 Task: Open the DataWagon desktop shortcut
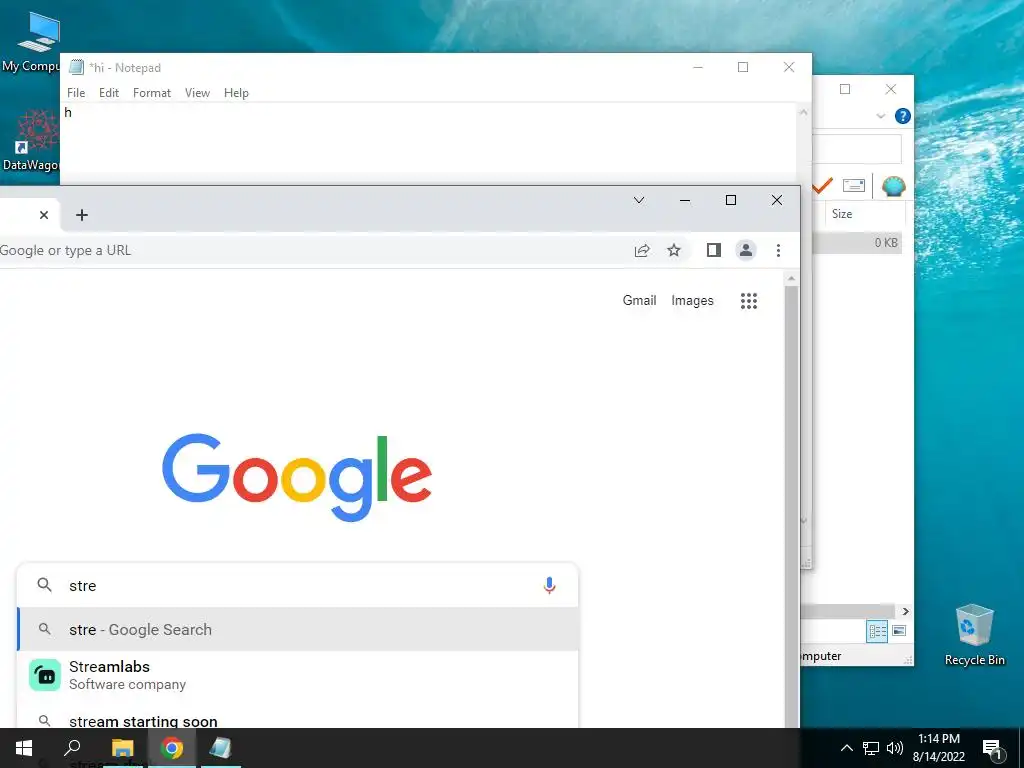[x=31, y=140]
